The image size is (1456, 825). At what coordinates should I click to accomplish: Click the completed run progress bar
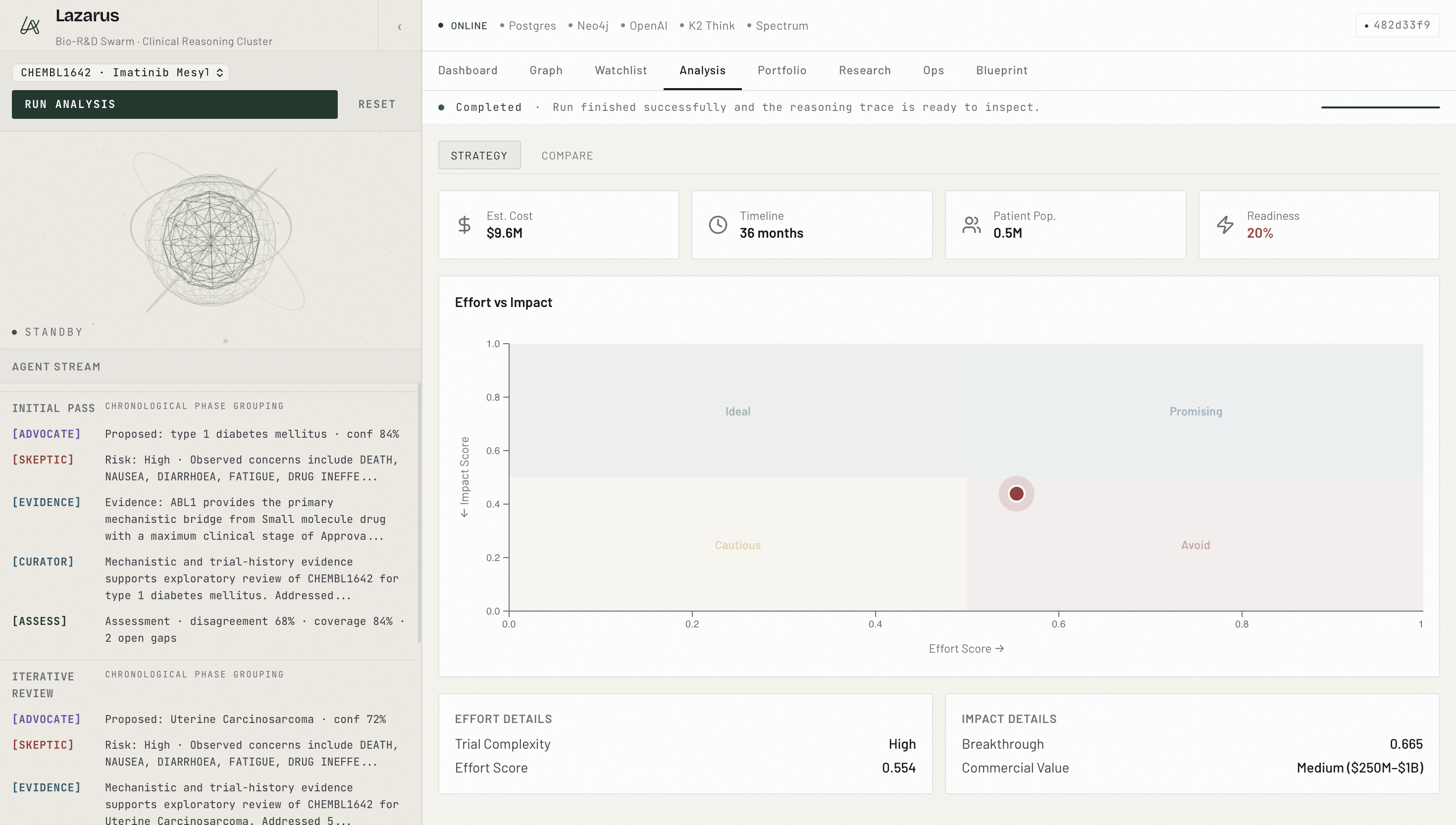click(1380, 107)
